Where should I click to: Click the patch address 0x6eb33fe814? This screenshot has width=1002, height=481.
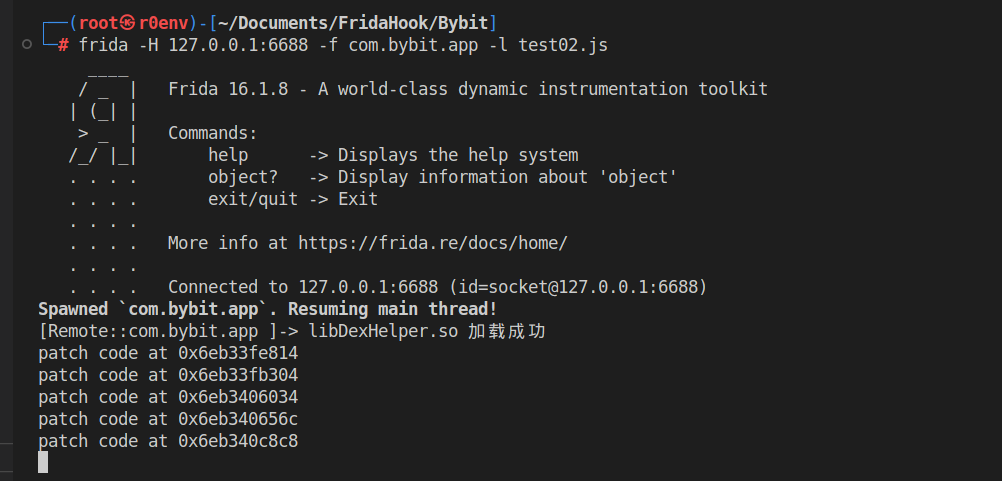coord(238,353)
